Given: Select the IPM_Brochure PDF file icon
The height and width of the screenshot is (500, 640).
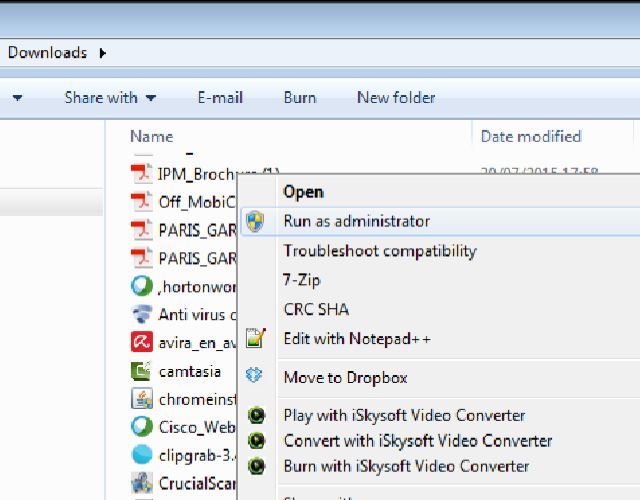Looking at the screenshot, I should tap(142, 174).
